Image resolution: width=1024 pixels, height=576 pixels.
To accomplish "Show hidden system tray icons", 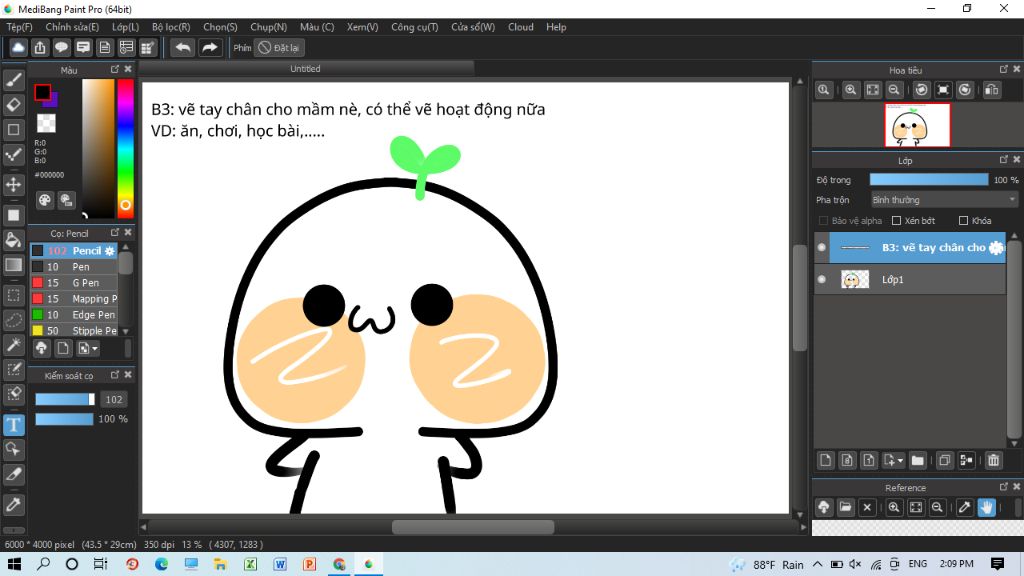I will tap(818, 564).
